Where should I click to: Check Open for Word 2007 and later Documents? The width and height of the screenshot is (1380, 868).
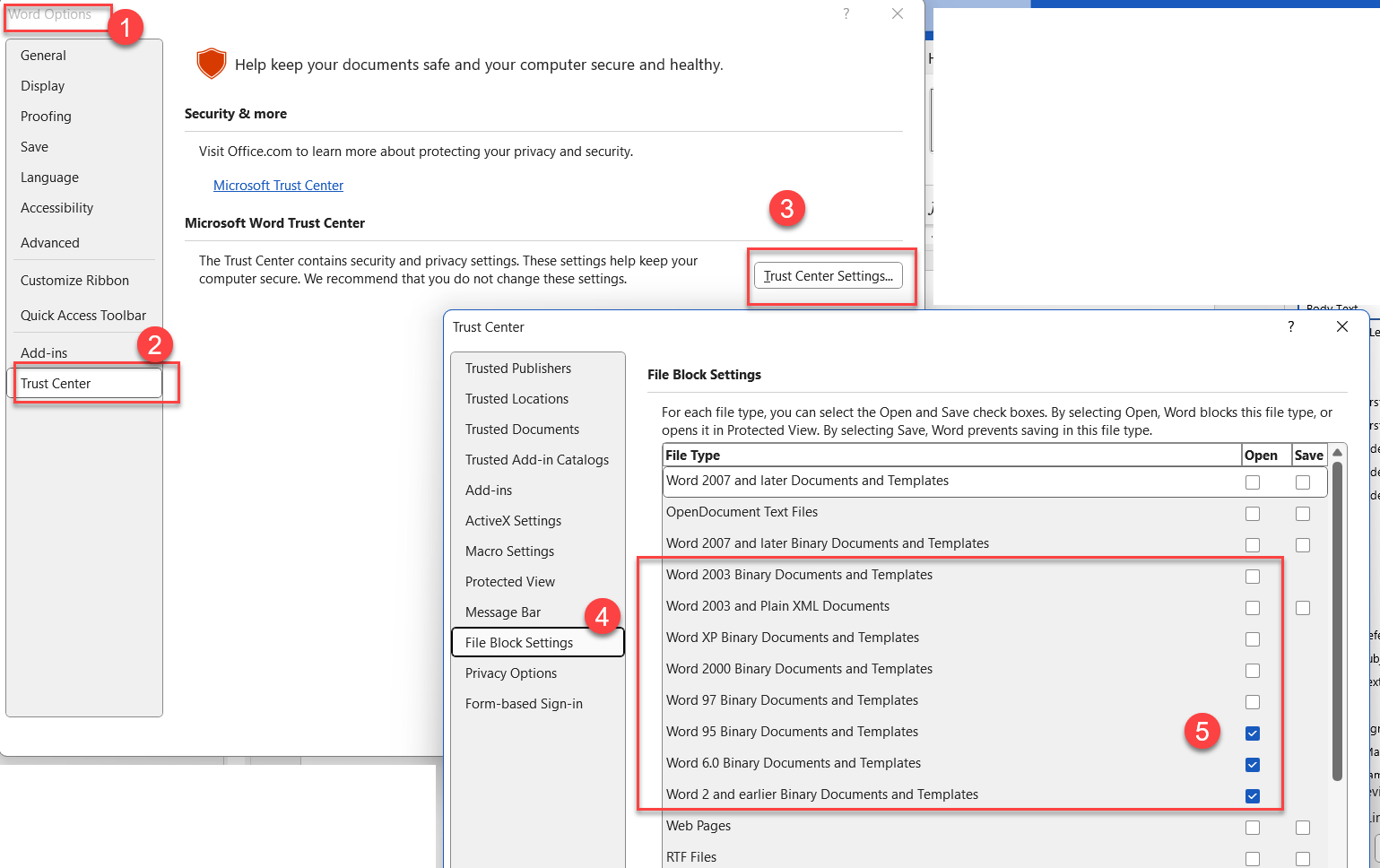tap(1253, 482)
